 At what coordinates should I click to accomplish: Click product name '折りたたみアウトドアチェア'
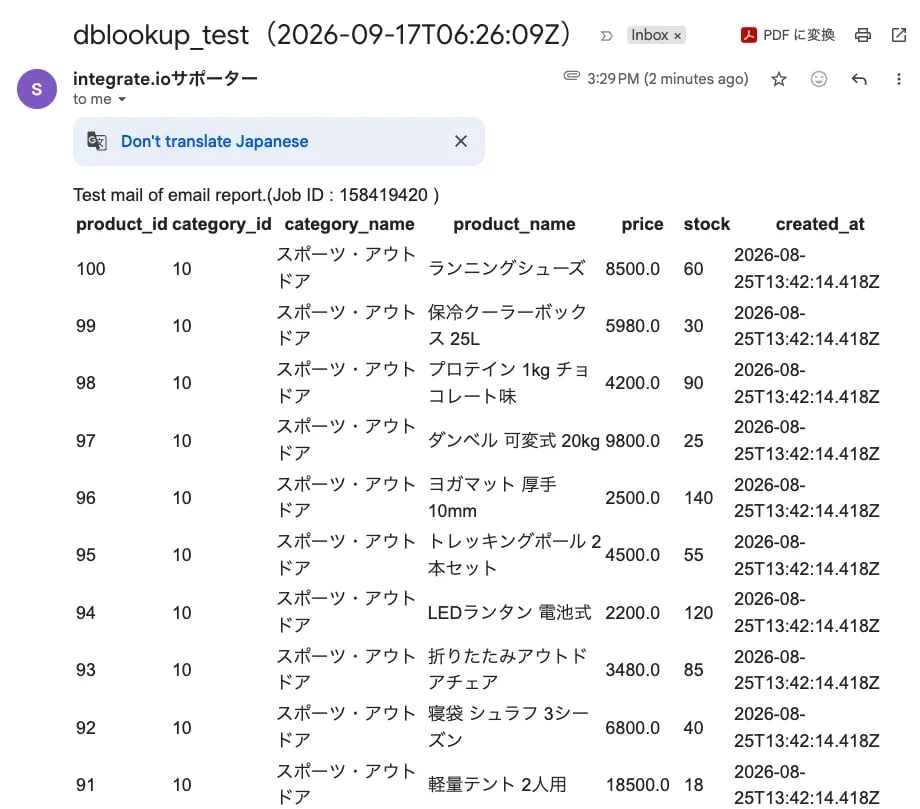(508, 669)
